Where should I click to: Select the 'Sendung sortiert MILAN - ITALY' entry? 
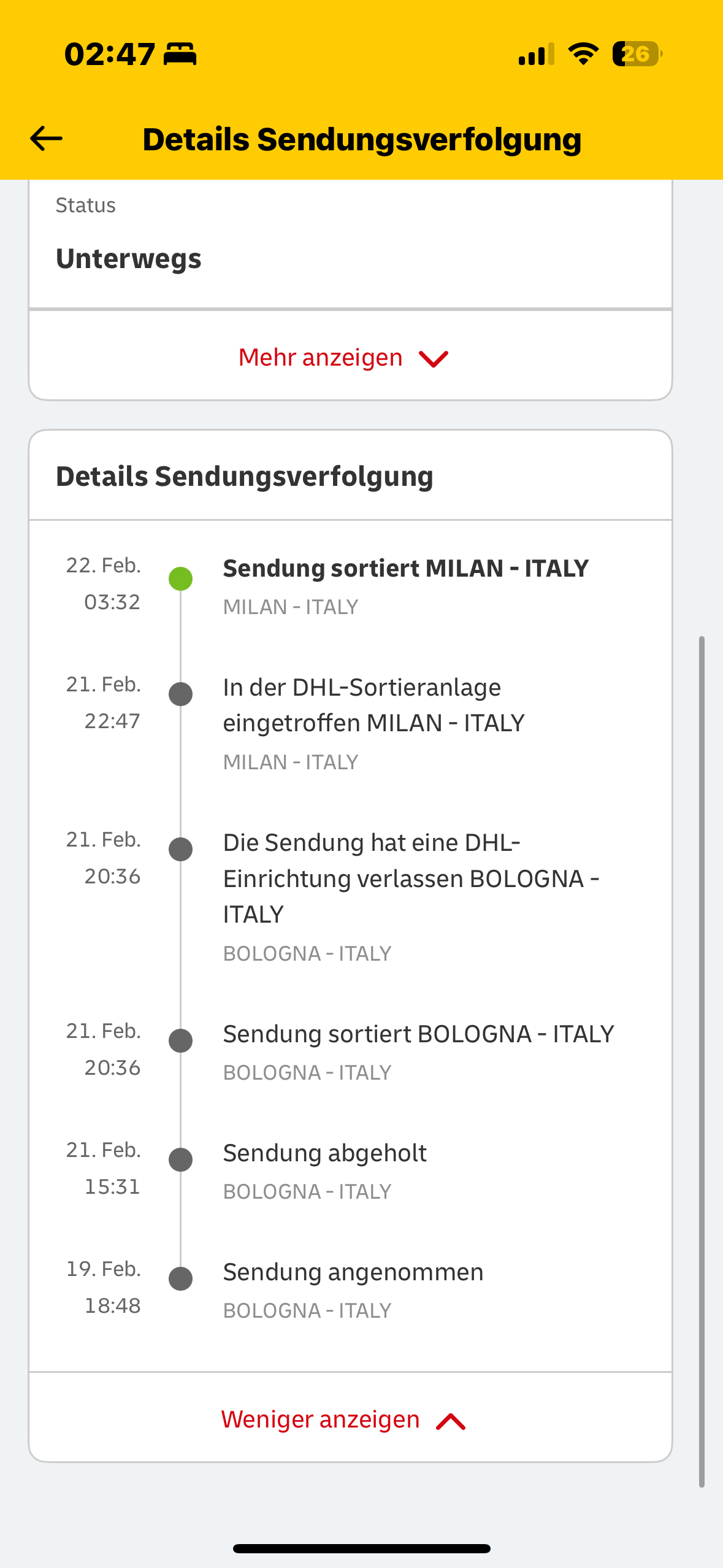[x=405, y=567]
